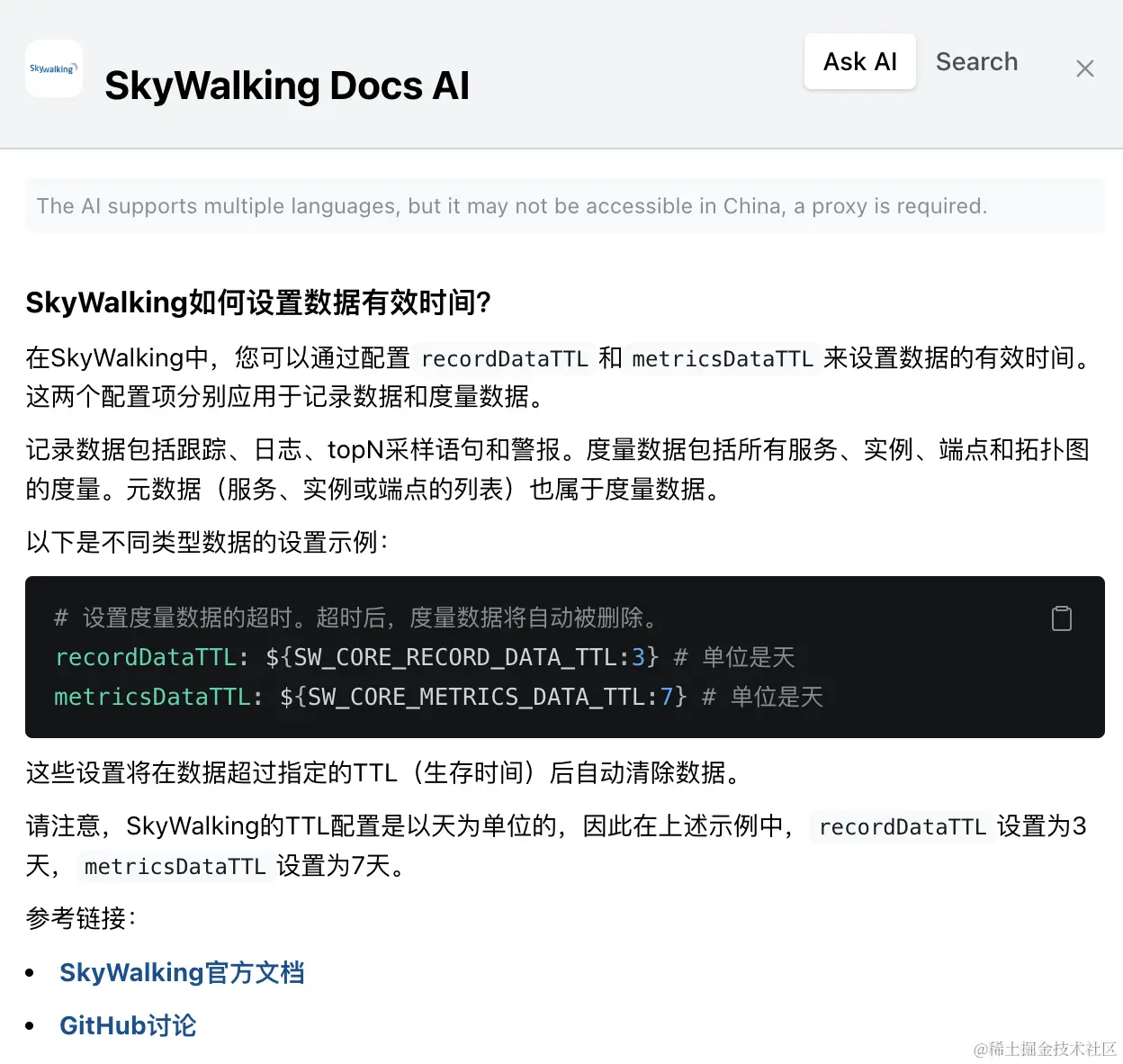Click the SW_CORE_RECORD_DATA_TTL value 3
Screen dimensions: 1123x1064
641,657
